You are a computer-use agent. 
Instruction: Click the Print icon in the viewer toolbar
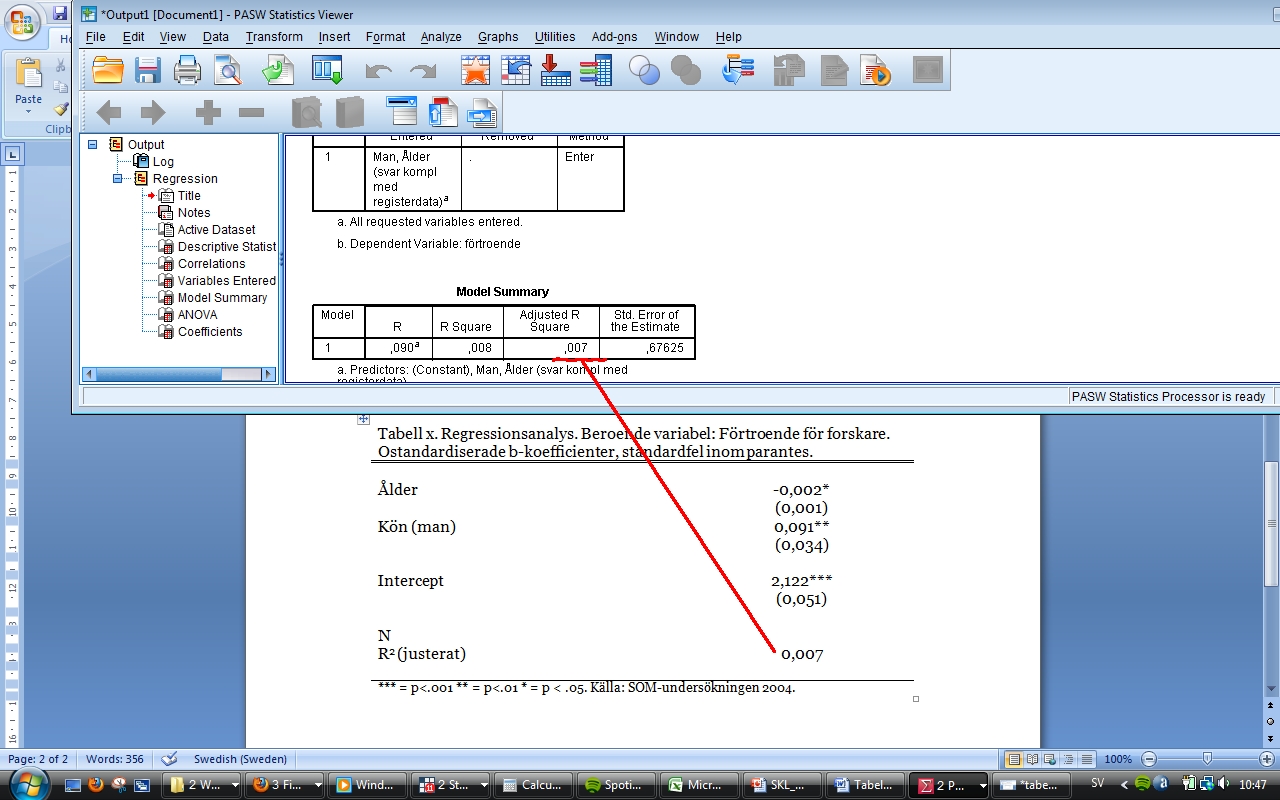tap(188, 70)
